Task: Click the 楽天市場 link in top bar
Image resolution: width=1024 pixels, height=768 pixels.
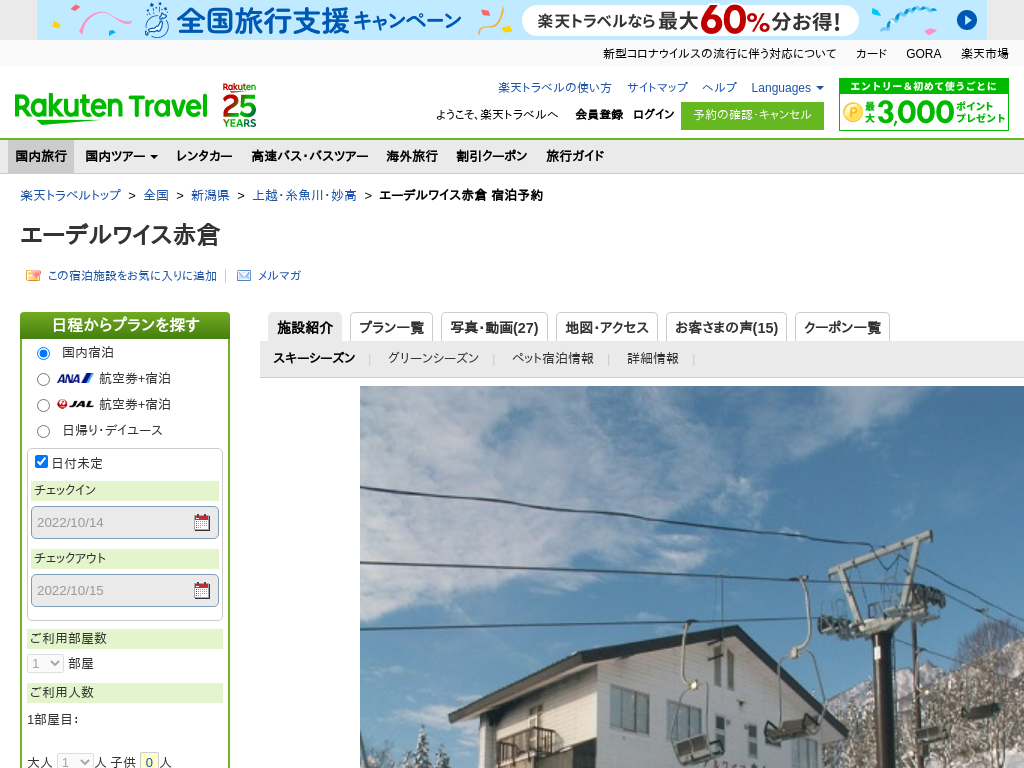Action: 985,54
